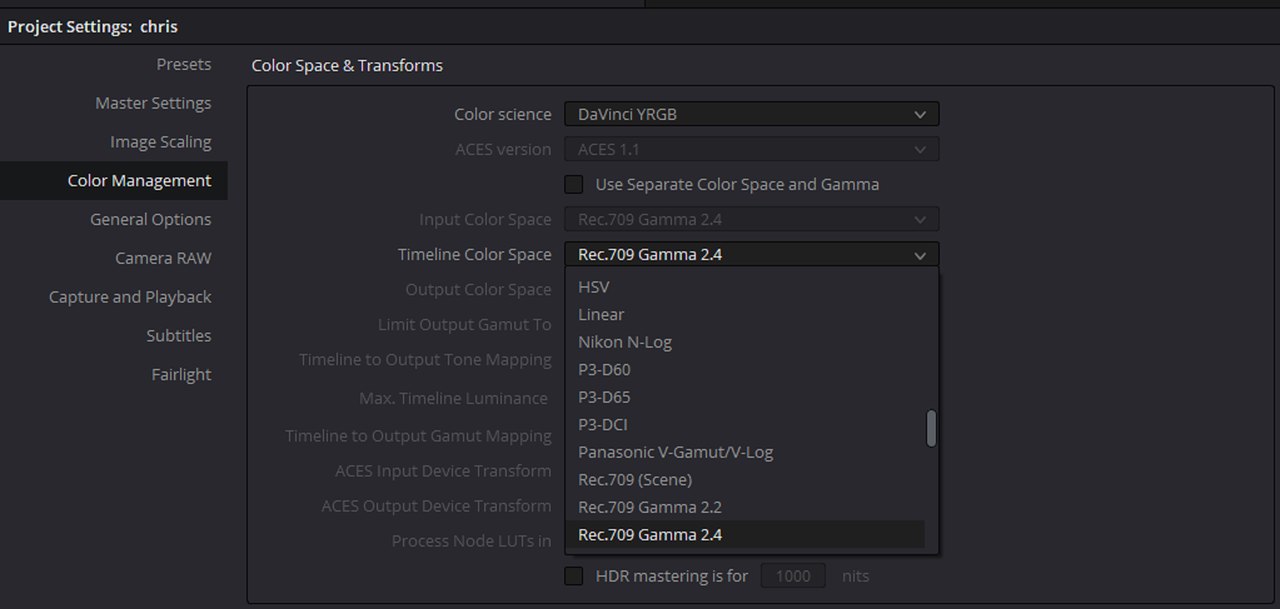The width and height of the screenshot is (1280, 609).
Task: Choose HSV from the color space list
Action: click(x=745, y=287)
